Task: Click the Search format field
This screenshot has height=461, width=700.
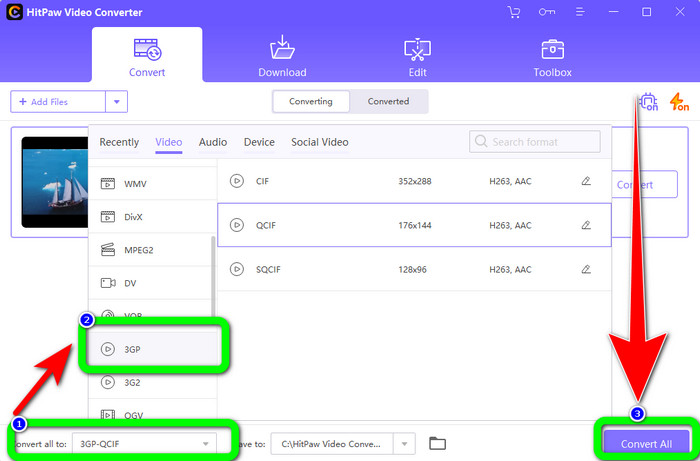Action: point(534,141)
